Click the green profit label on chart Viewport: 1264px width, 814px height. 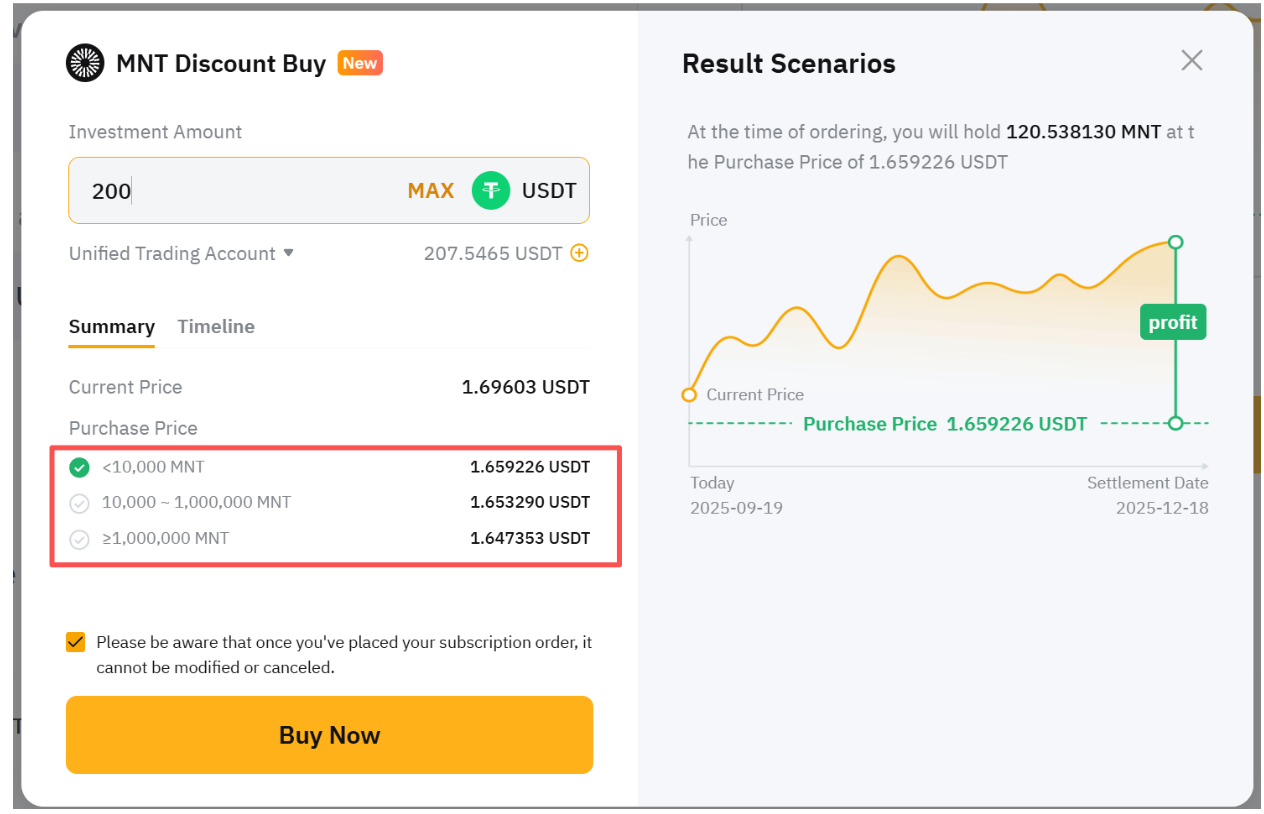click(1173, 323)
